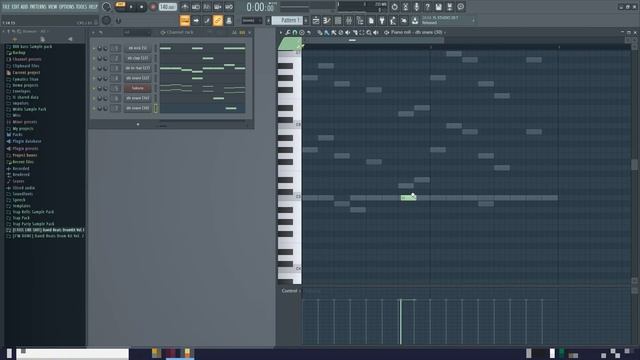
Task: Open the PATTERNS menu
Action: pos(38,7)
